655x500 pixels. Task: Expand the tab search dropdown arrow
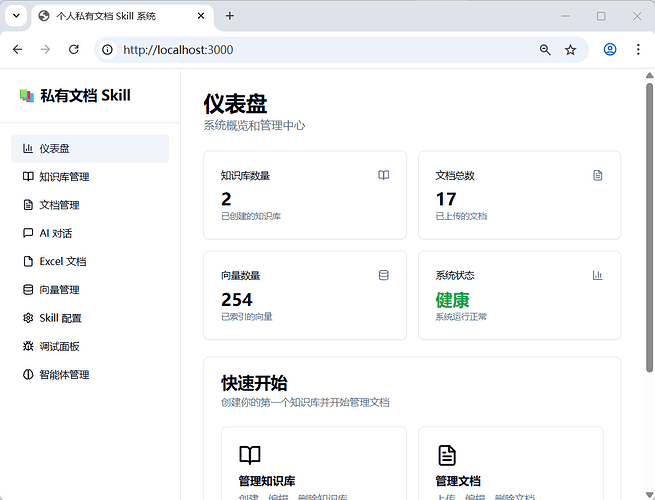16,16
